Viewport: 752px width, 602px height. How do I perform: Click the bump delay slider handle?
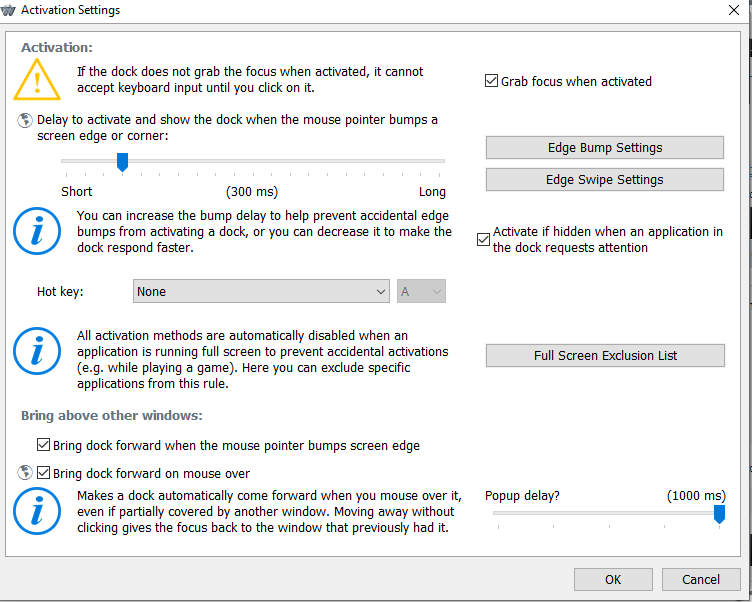point(122,162)
